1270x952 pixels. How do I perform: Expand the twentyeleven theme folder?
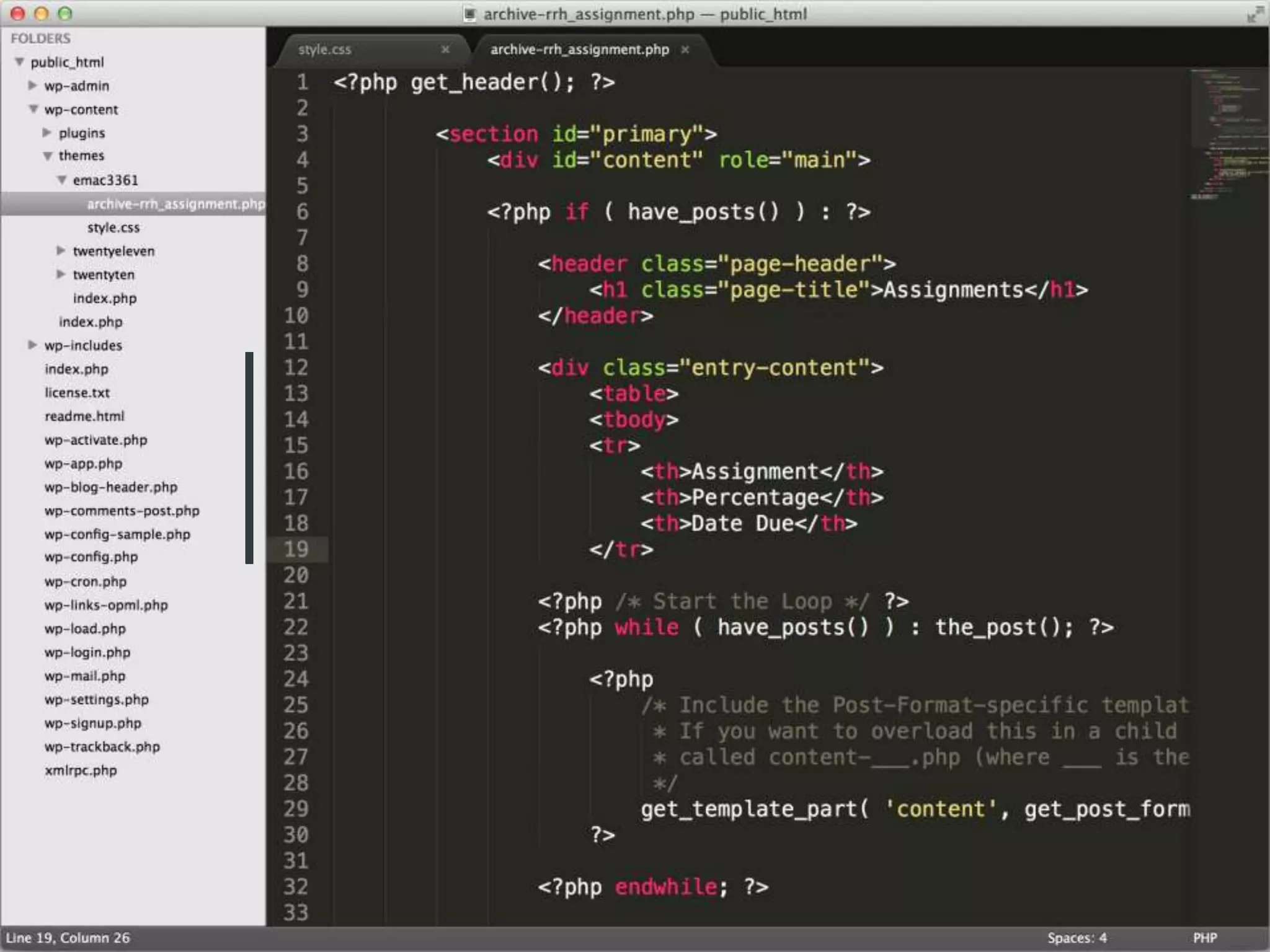(x=61, y=250)
